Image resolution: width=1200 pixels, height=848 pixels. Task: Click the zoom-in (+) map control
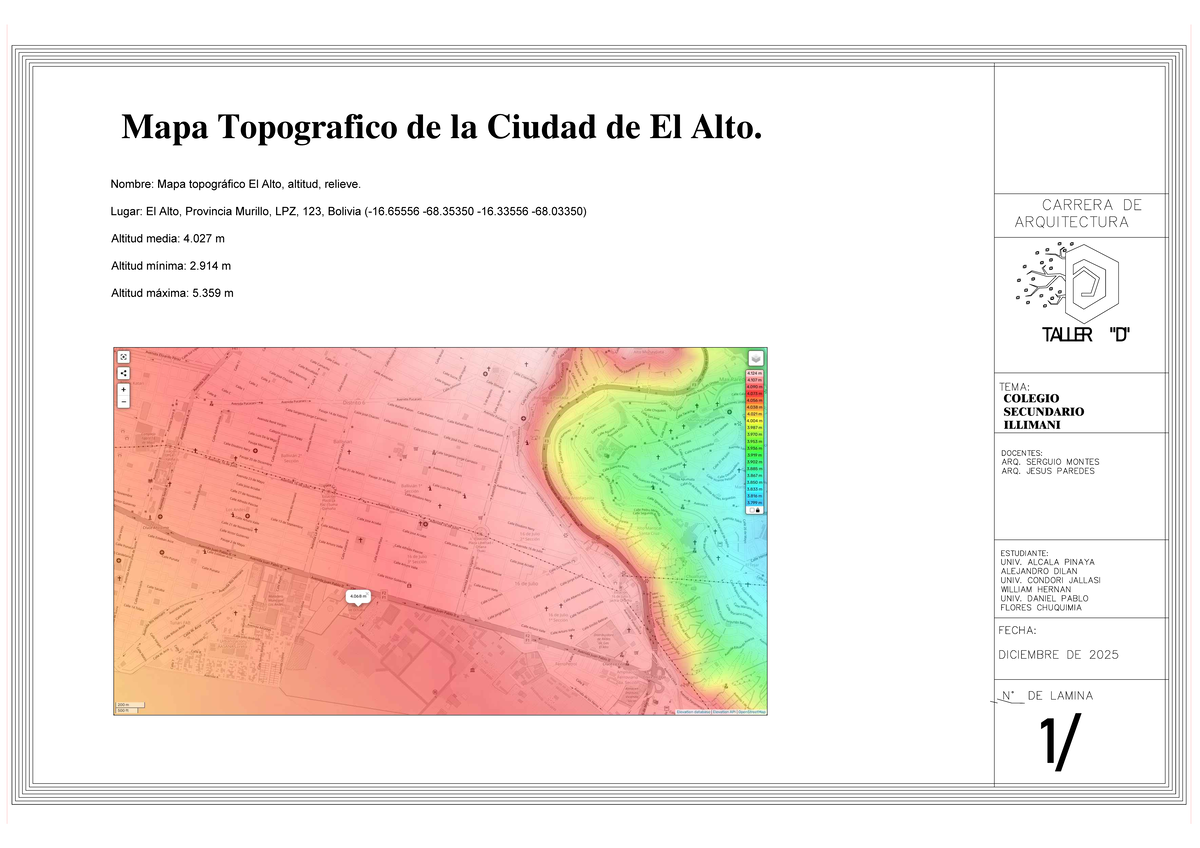[x=123, y=390]
